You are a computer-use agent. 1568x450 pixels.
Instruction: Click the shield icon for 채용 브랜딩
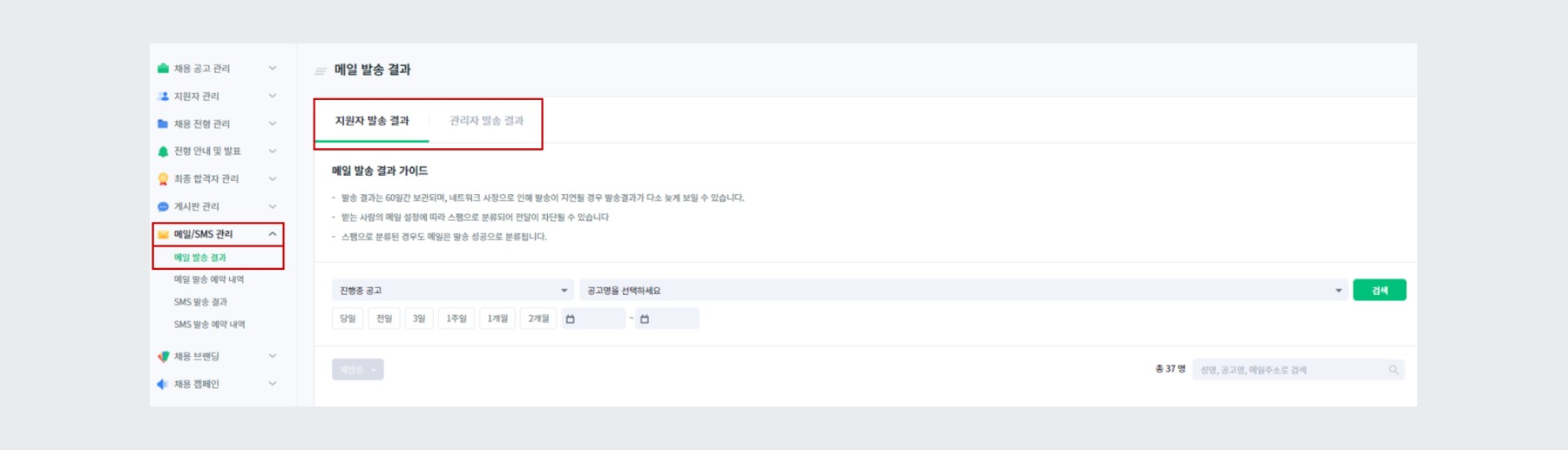(x=163, y=356)
